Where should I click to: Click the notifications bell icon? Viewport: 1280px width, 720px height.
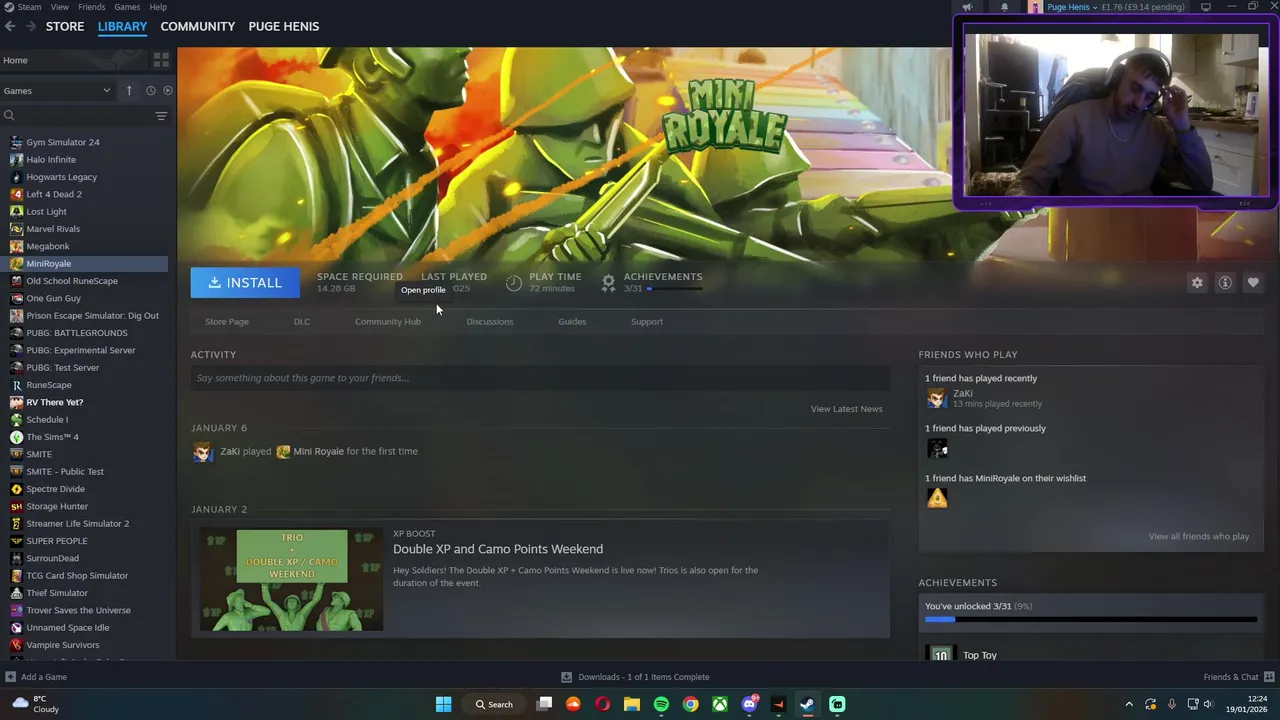point(1005,7)
